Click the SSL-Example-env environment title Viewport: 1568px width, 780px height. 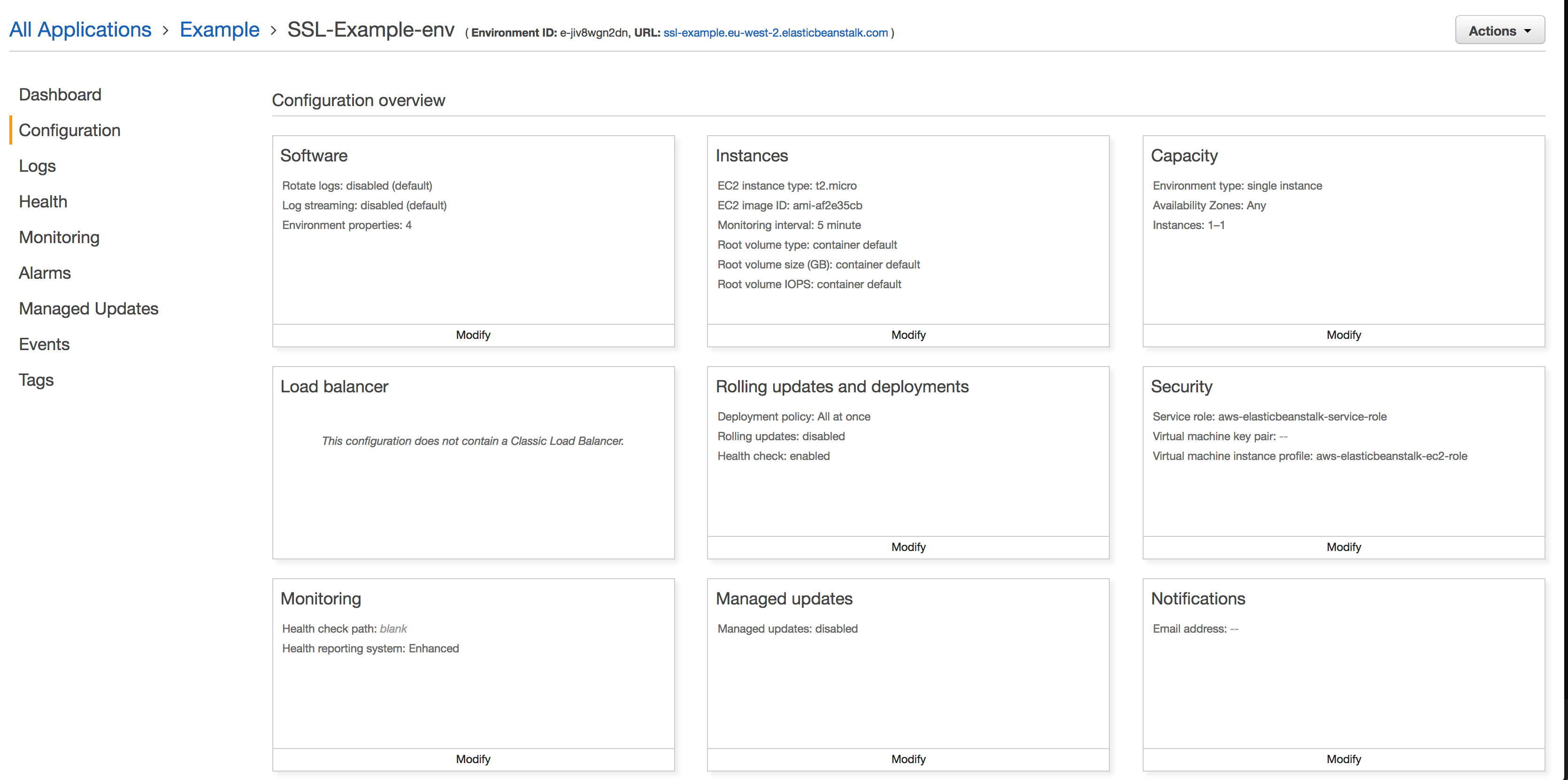[x=371, y=30]
